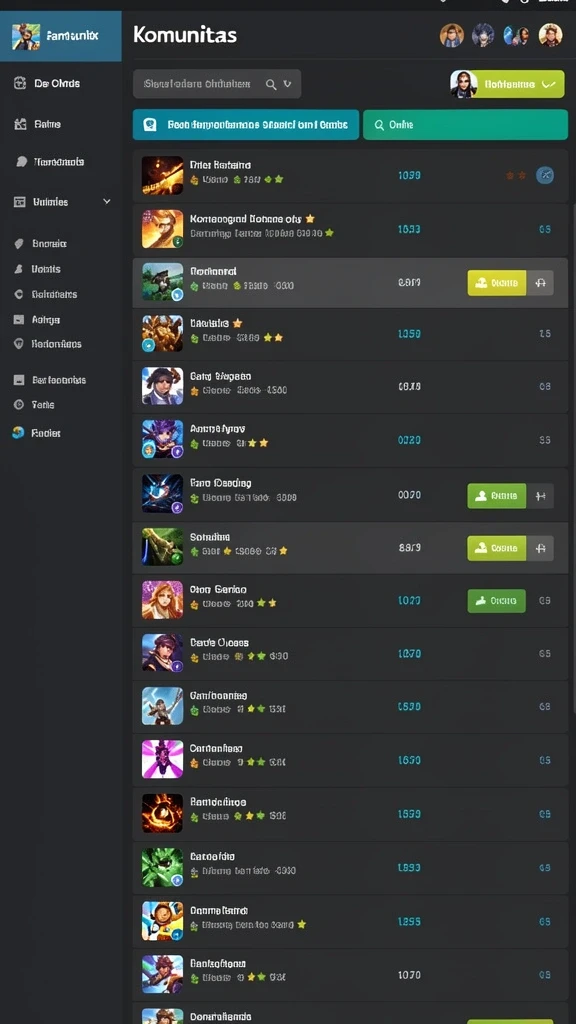This screenshot has width=576, height=1024.
Task: Select the teal tab with the badge icon
Action: 246,125
